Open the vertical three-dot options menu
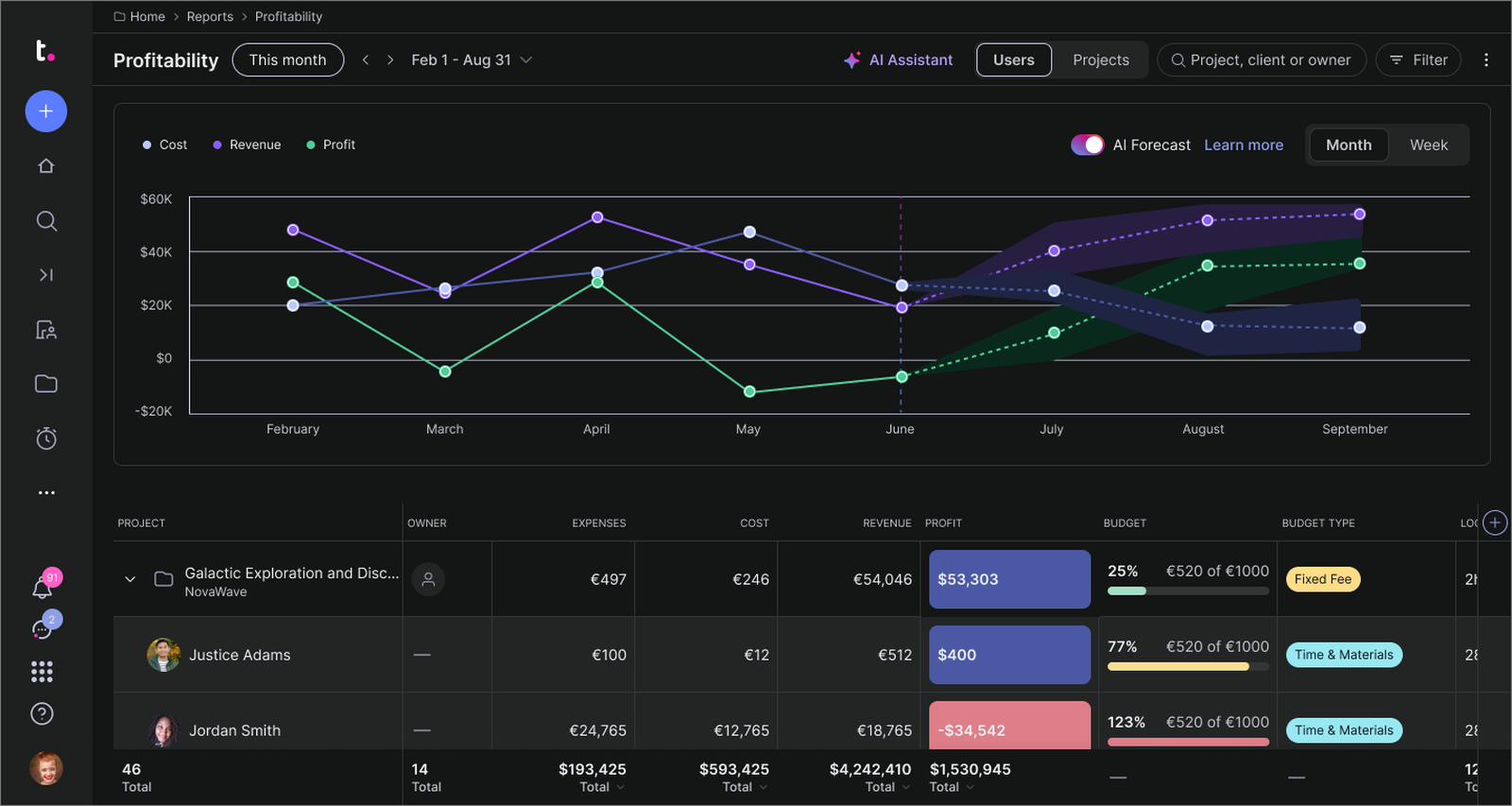Viewport: 1512px width, 806px height. click(x=1486, y=60)
